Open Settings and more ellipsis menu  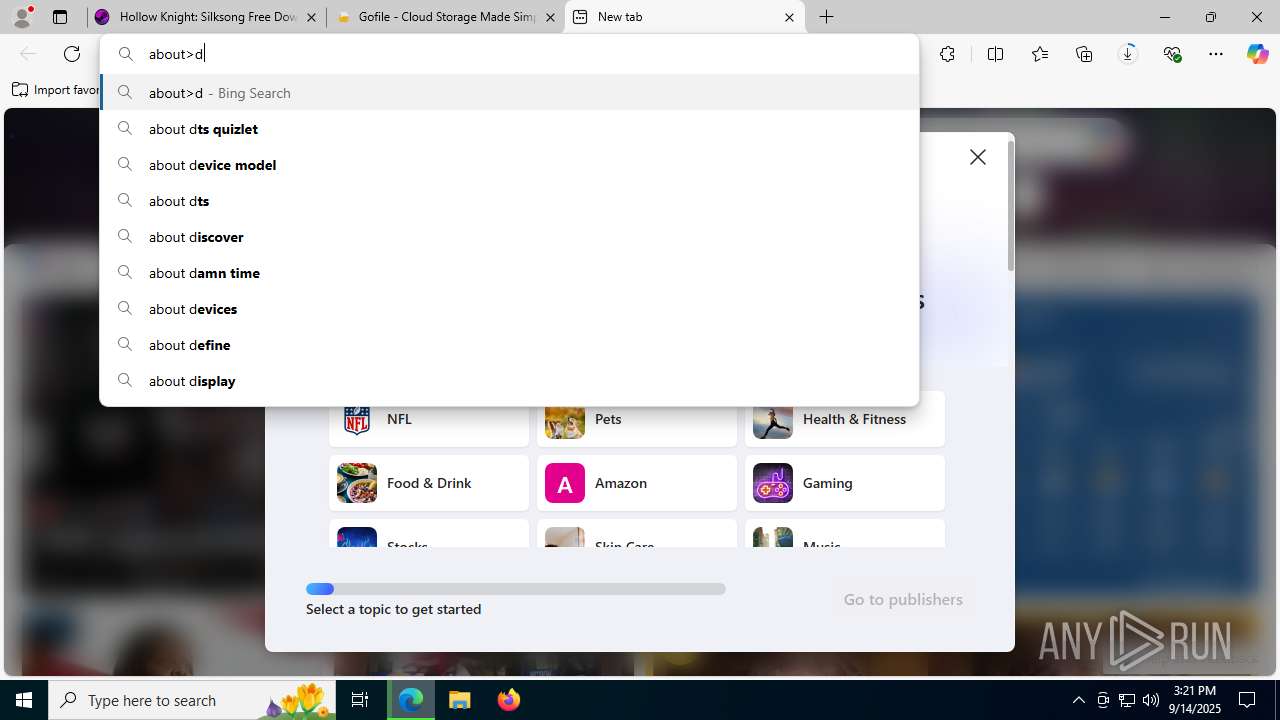[x=1216, y=54]
